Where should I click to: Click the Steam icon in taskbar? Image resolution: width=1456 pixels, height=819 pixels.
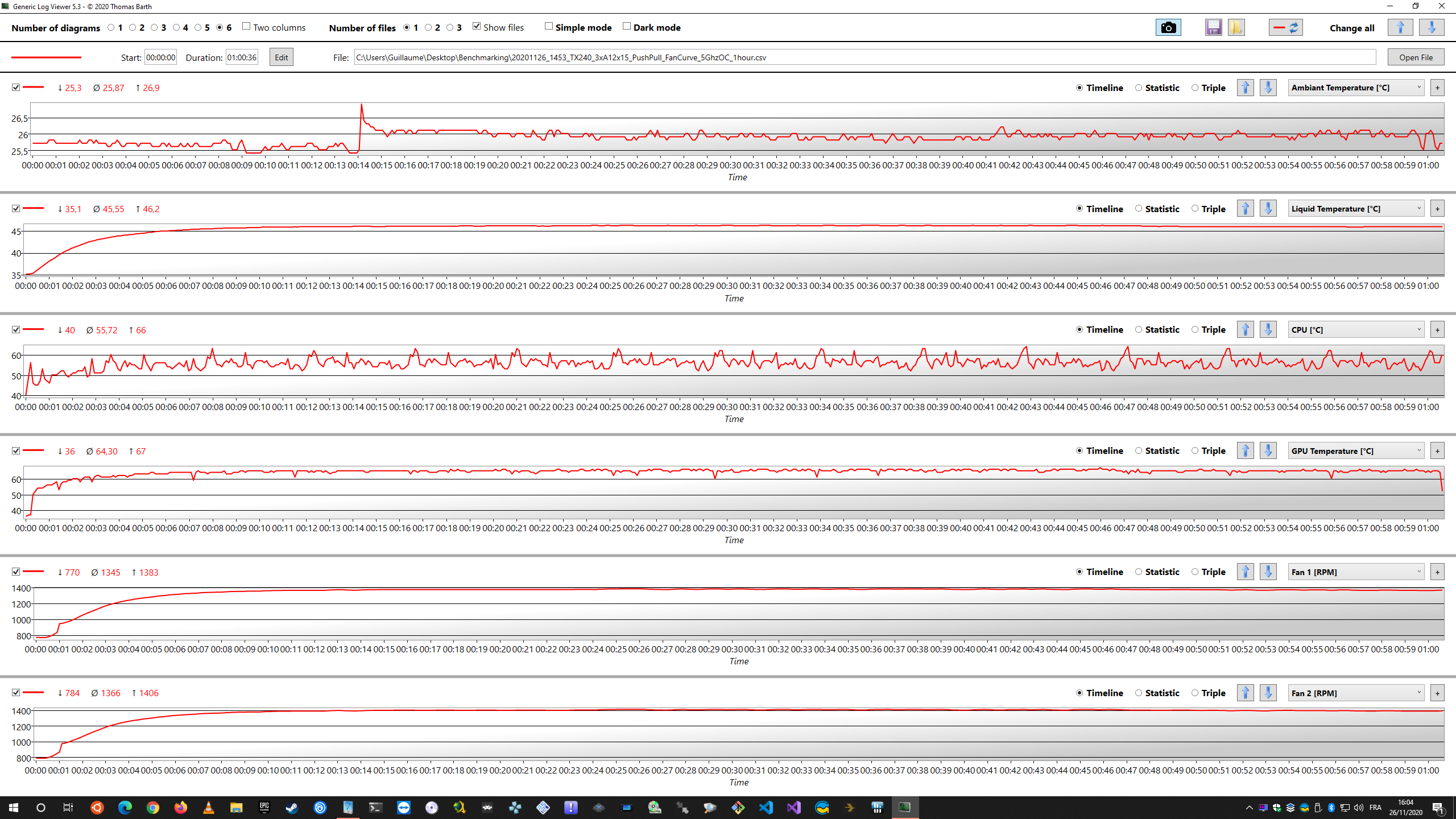(292, 808)
